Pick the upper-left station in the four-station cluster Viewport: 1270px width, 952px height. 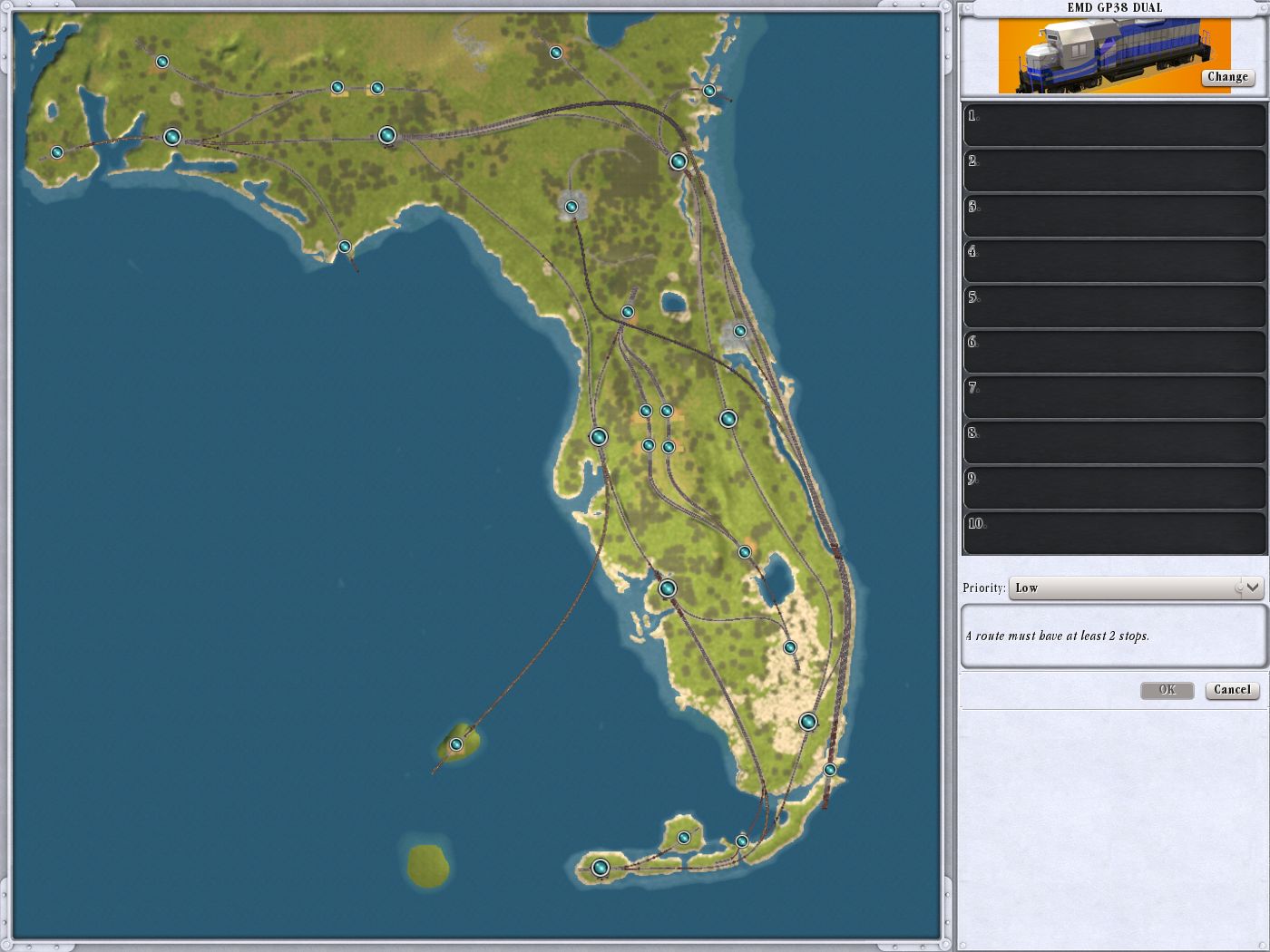click(x=646, y=411)
